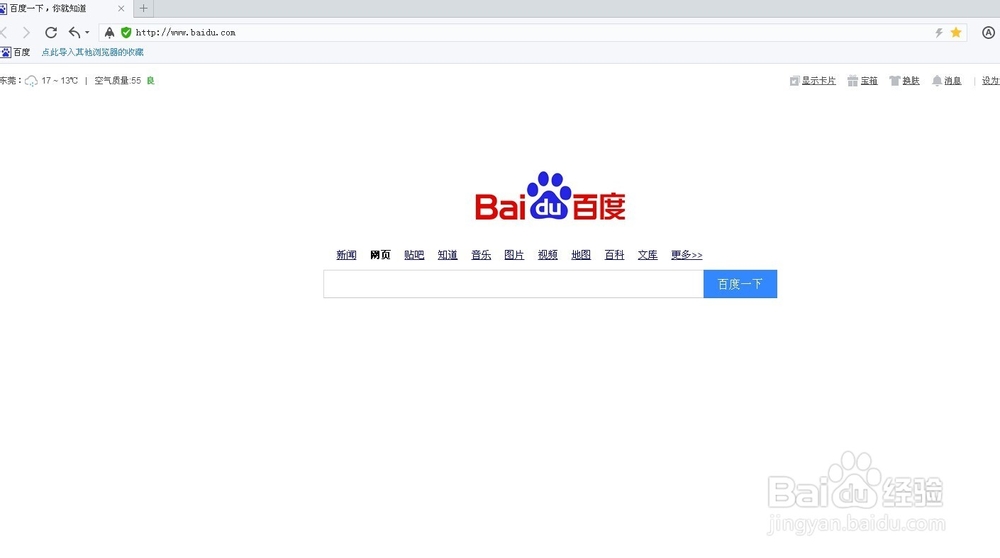Image resolution: width=1000 pixels, height=558 pixels.
Task: Open a new tab with the plus button
Action: pyautogui.click(x=143, y=8)
